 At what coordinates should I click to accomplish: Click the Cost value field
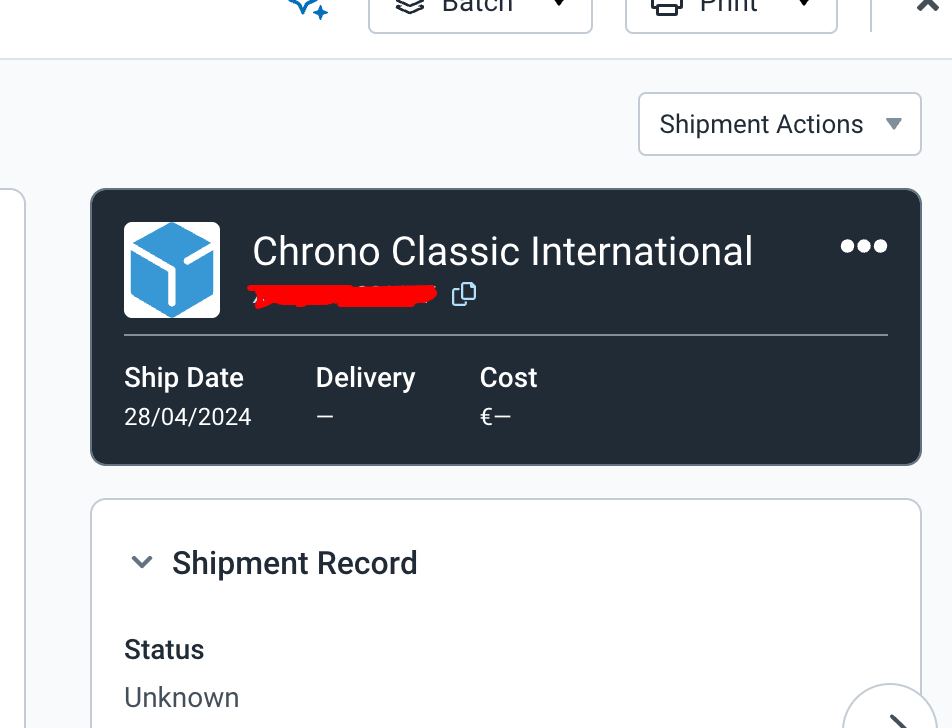tap(495, 417)
